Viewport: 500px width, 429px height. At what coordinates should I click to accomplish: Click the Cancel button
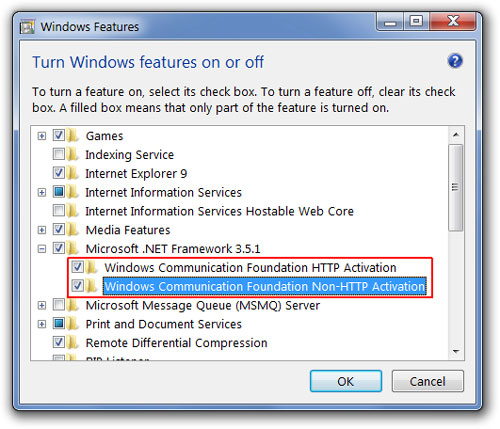pos(428,381)
